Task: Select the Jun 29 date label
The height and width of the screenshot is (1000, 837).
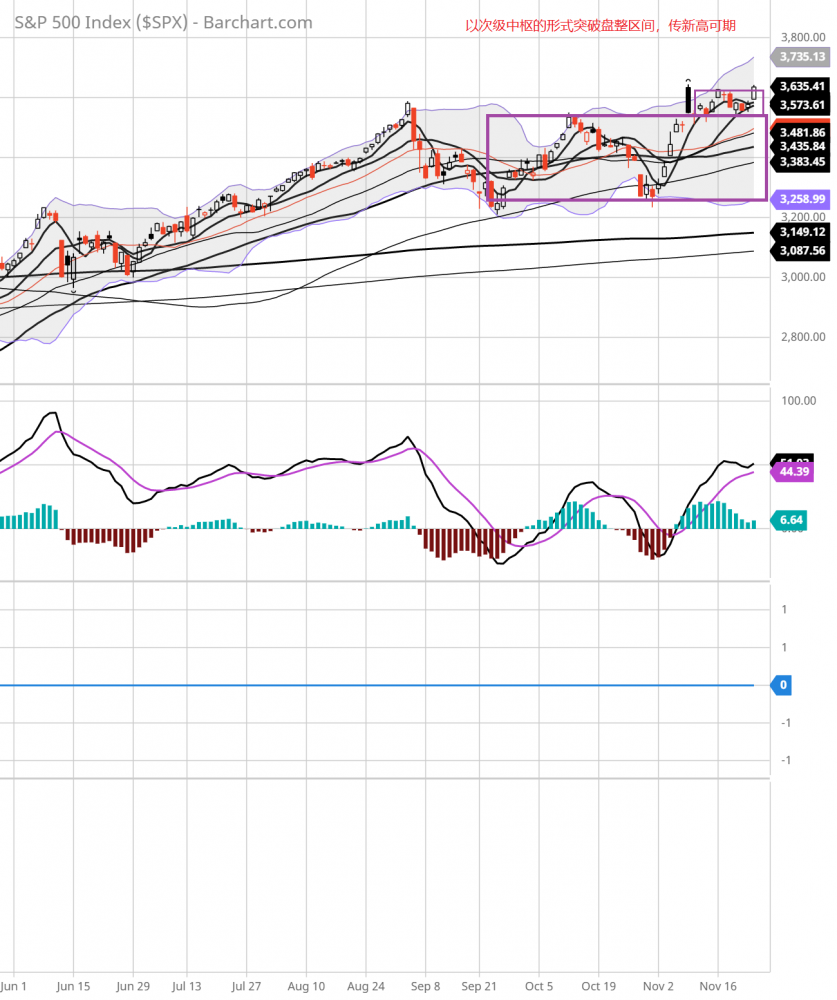Action: click(133, 986)
